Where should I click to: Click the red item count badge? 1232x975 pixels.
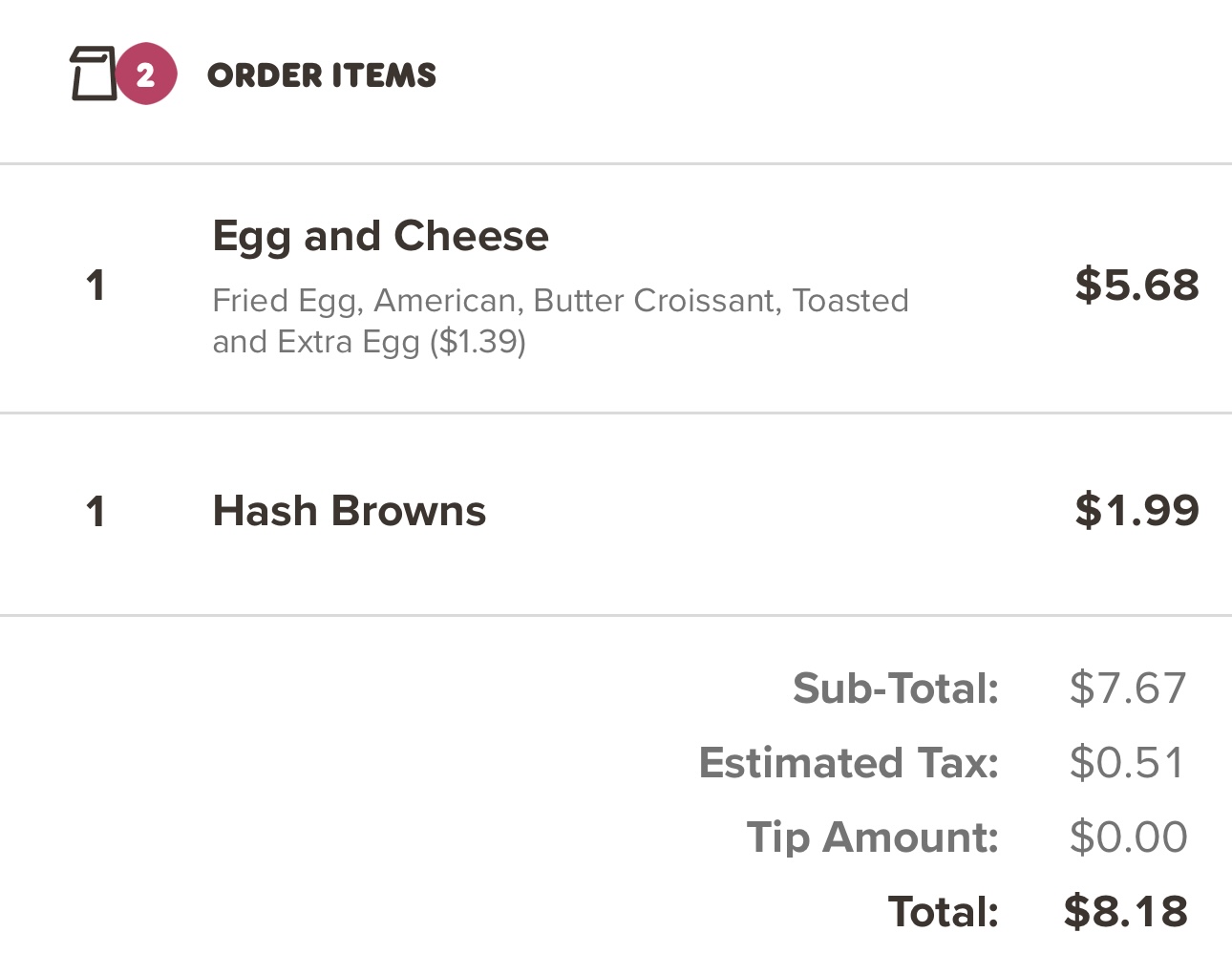click(146, 74)
